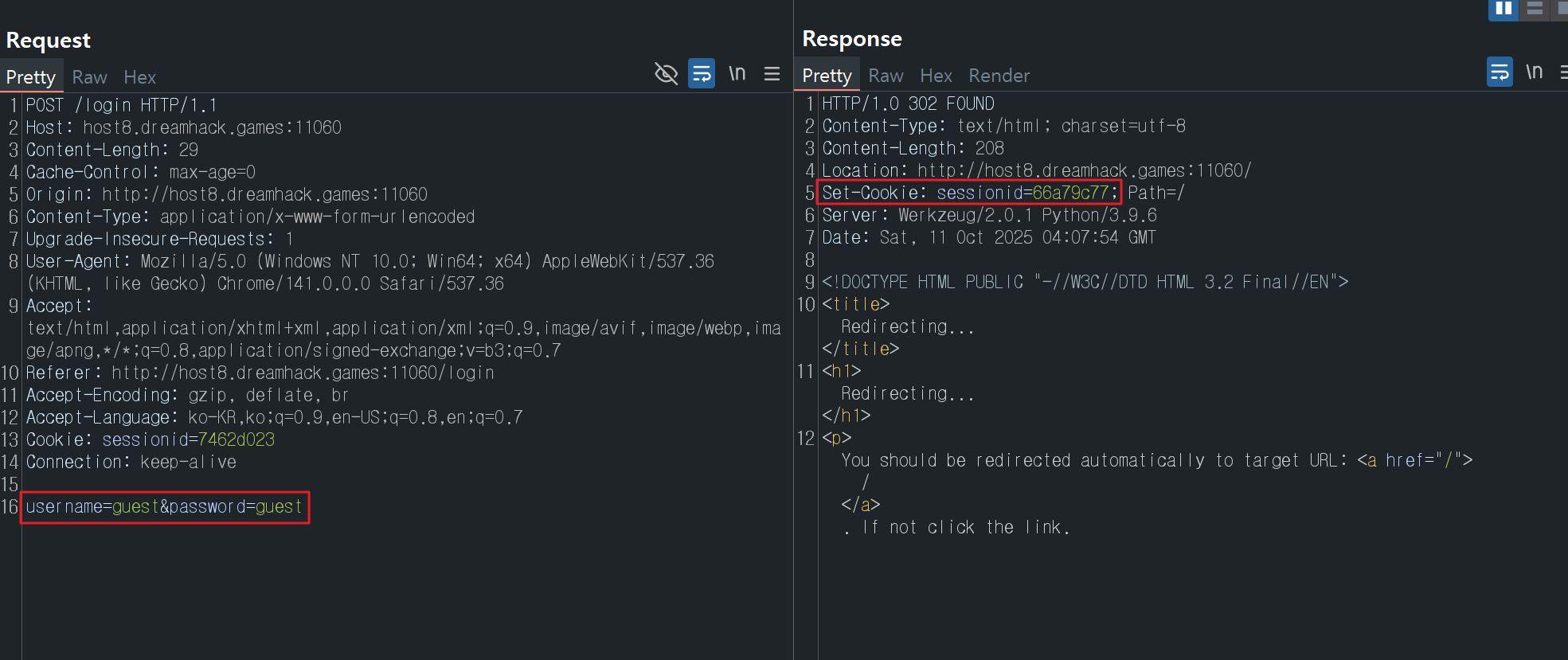Toggle word wrap in the Request panel
The height and width of the screenshot is (660, 1568).
point(701,74)
